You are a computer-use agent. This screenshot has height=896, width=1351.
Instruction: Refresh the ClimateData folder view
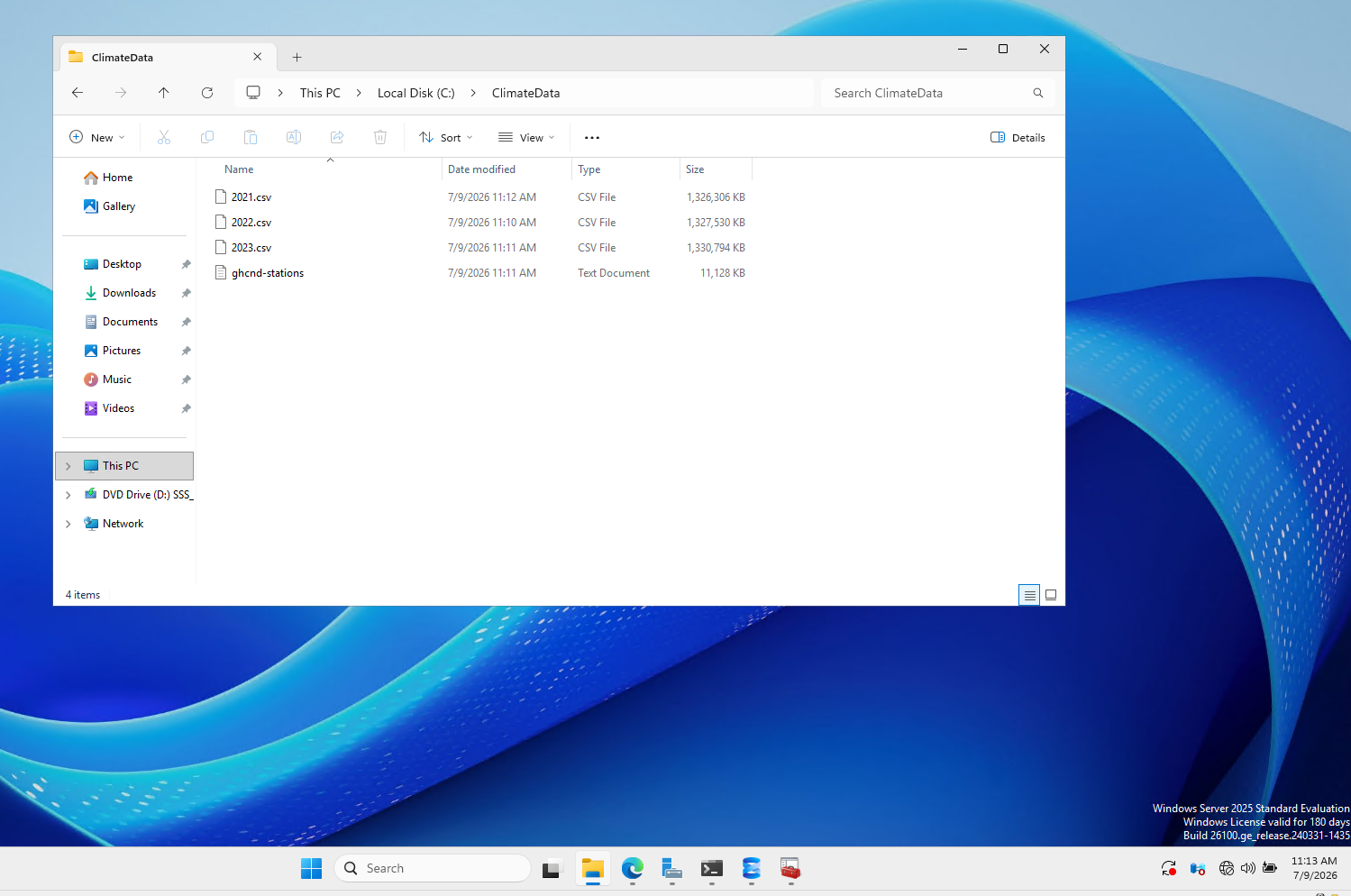(207, 93)
